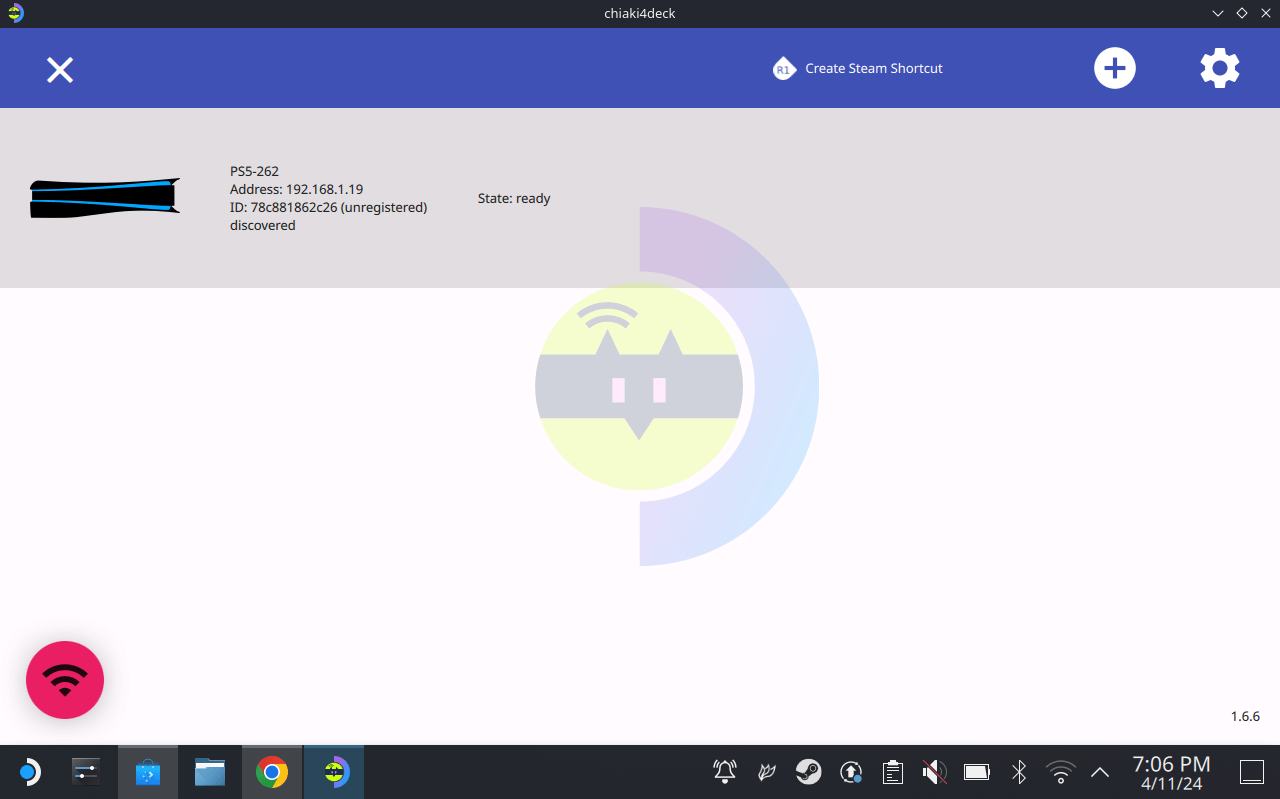Open the application launcher in the taskbar

click(28, 772)
